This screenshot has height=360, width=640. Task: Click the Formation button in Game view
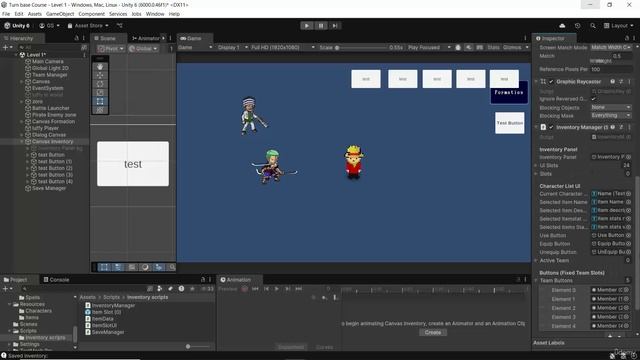(x=509, y=92)
